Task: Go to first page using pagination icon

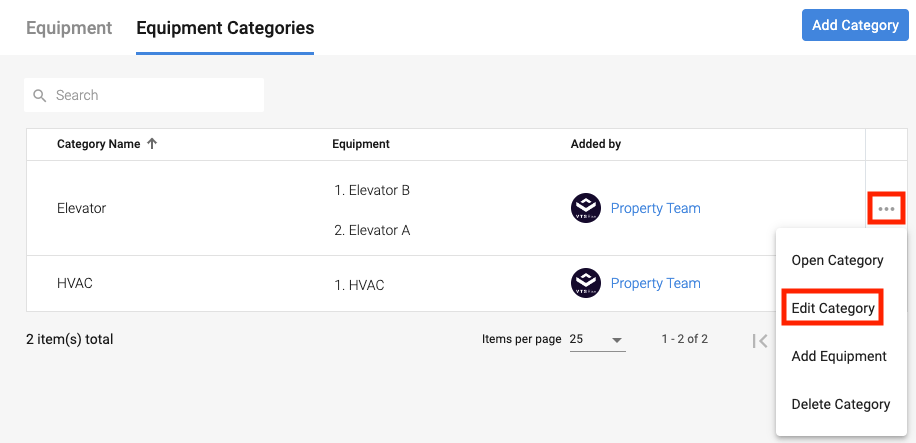Action: click(760, 340)
